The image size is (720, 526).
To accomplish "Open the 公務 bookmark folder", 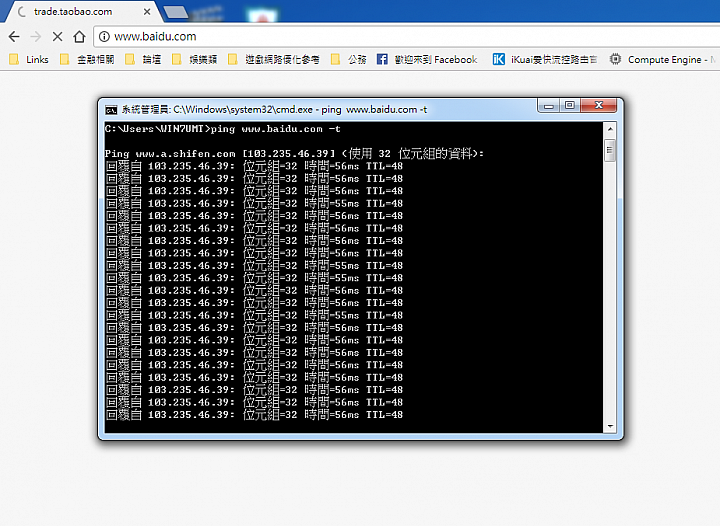I will pos(349,59).
